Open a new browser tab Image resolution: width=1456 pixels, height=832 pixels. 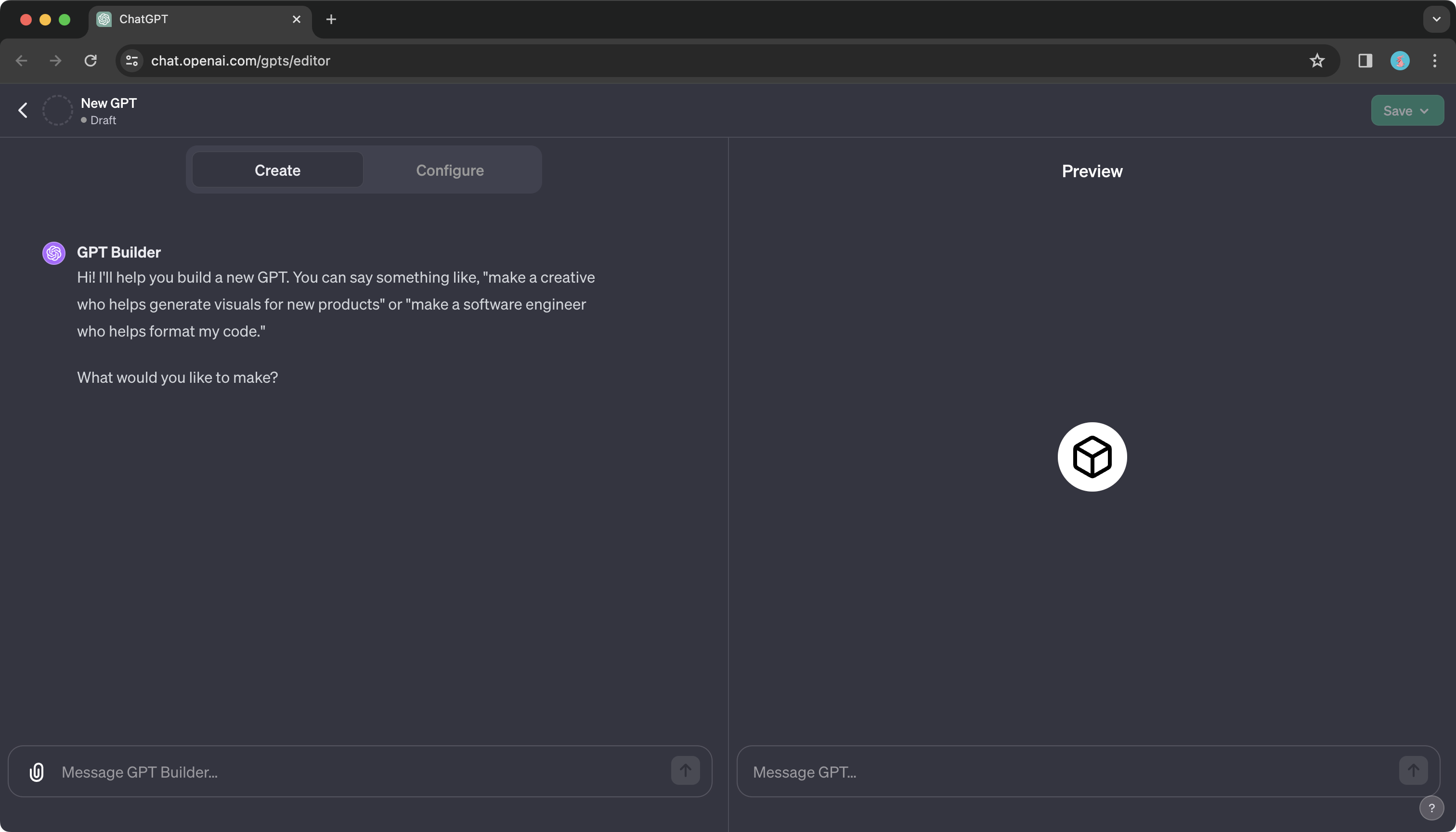[331, 19]
